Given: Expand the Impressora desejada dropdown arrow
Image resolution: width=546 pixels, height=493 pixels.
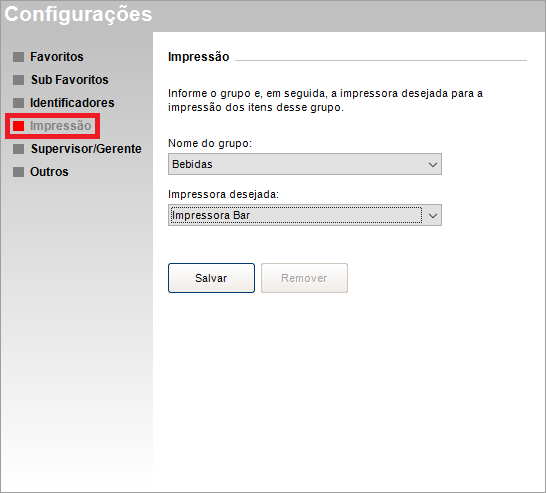Looking at the screenshot, I should (433, 216).
